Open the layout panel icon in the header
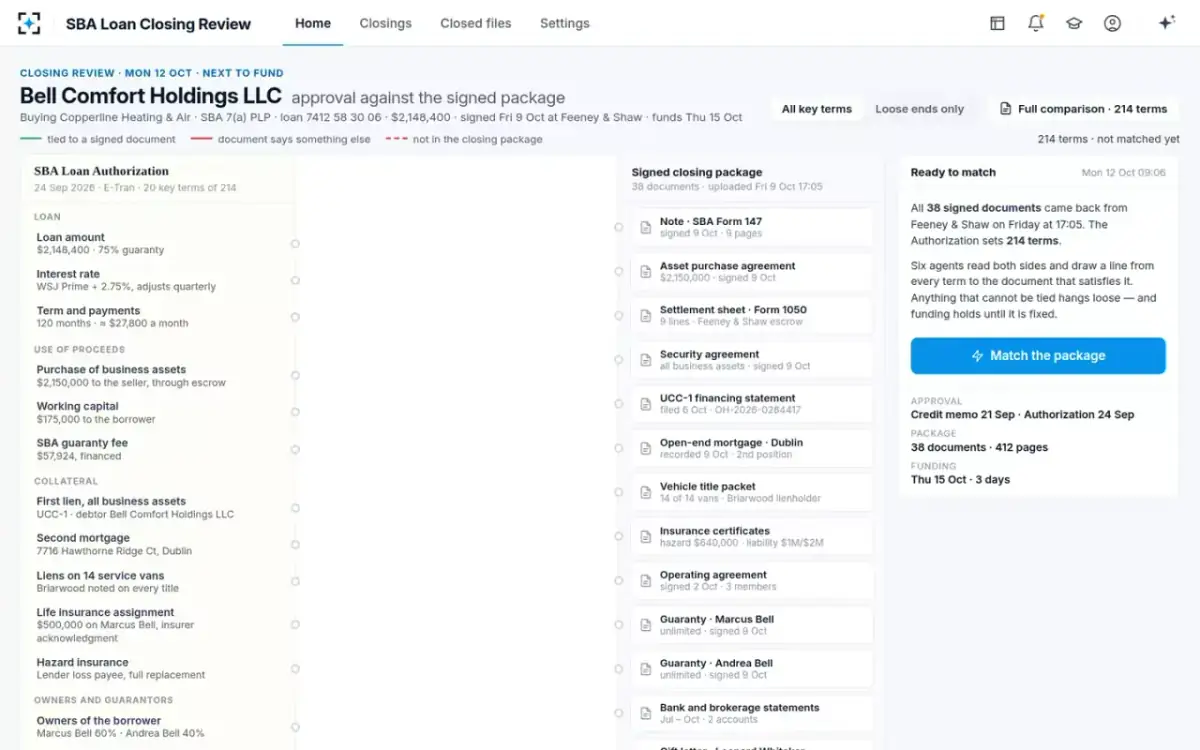The width and height of the screenshot is (1200, 750). (997, 23)
